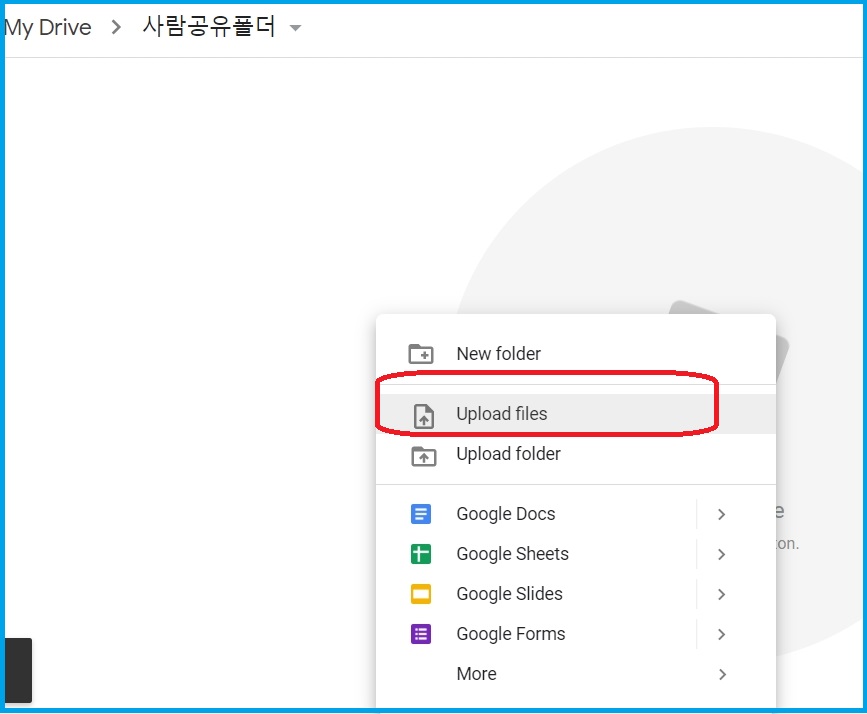Click the green Google Sheets icon
Screen dimensions: 867x714
[x=421, y=554]
